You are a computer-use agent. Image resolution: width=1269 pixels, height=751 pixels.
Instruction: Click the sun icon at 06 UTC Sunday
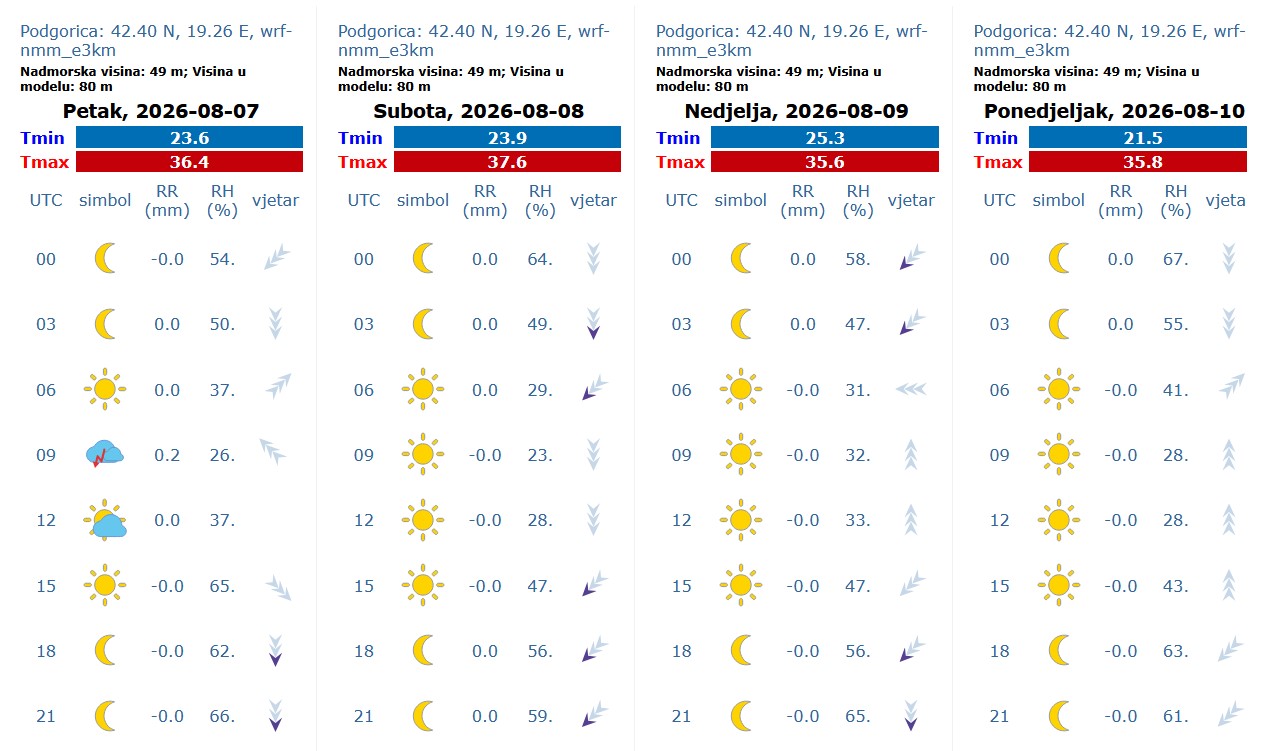point(740,390)
